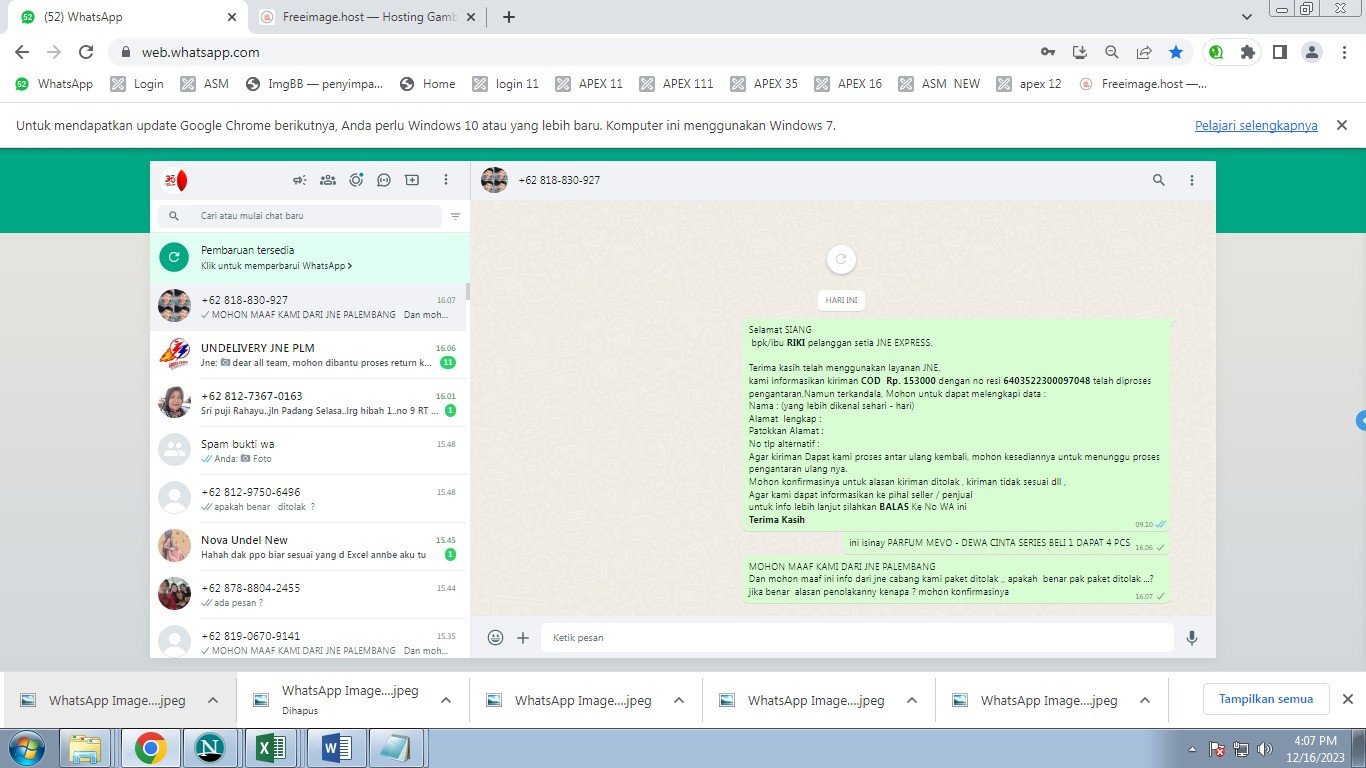The width and height of the screenshot is (1366, 768).
Task: Click the microphone voice message icon
Action: (1192, 637)
